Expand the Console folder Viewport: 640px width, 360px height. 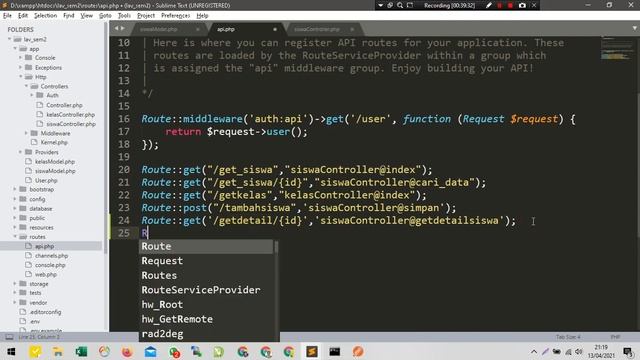(x=20, y=58)
